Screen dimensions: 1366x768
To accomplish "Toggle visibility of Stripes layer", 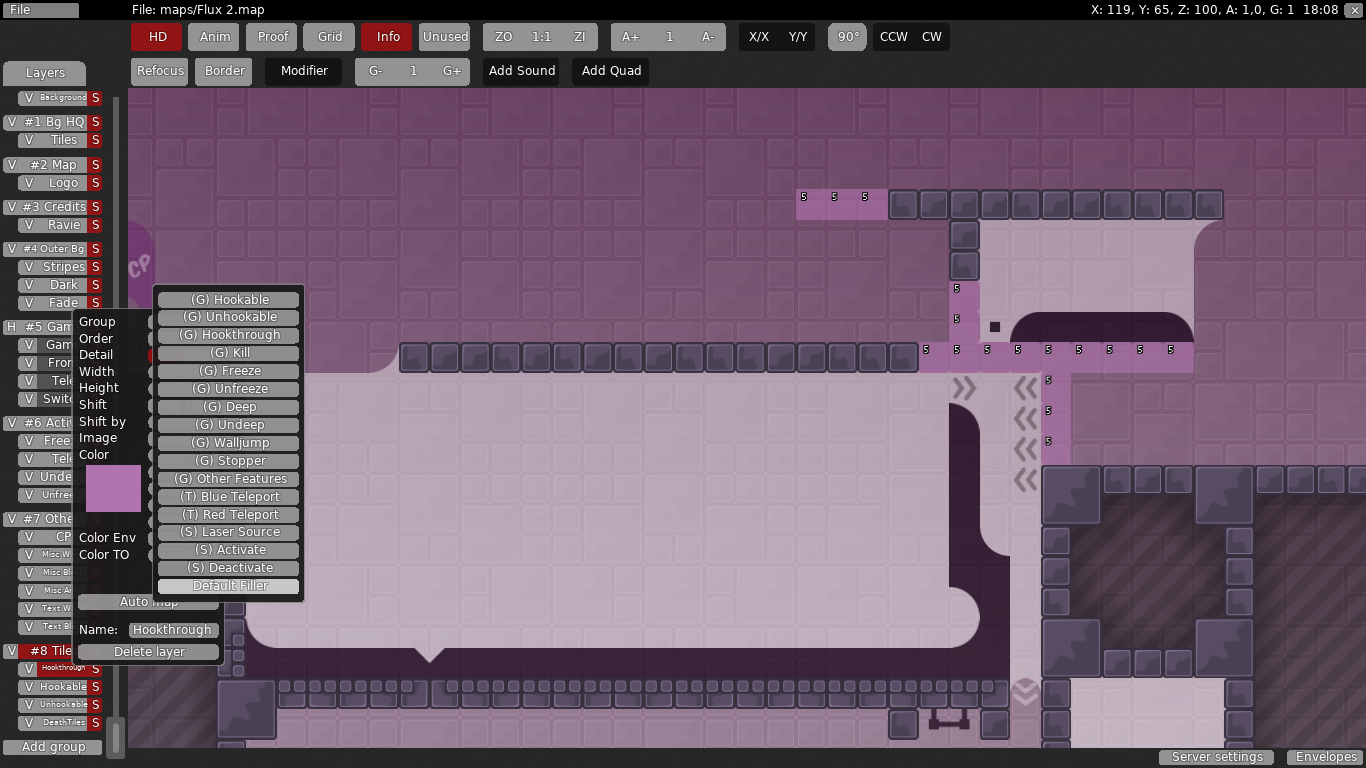I will [29, 267].
